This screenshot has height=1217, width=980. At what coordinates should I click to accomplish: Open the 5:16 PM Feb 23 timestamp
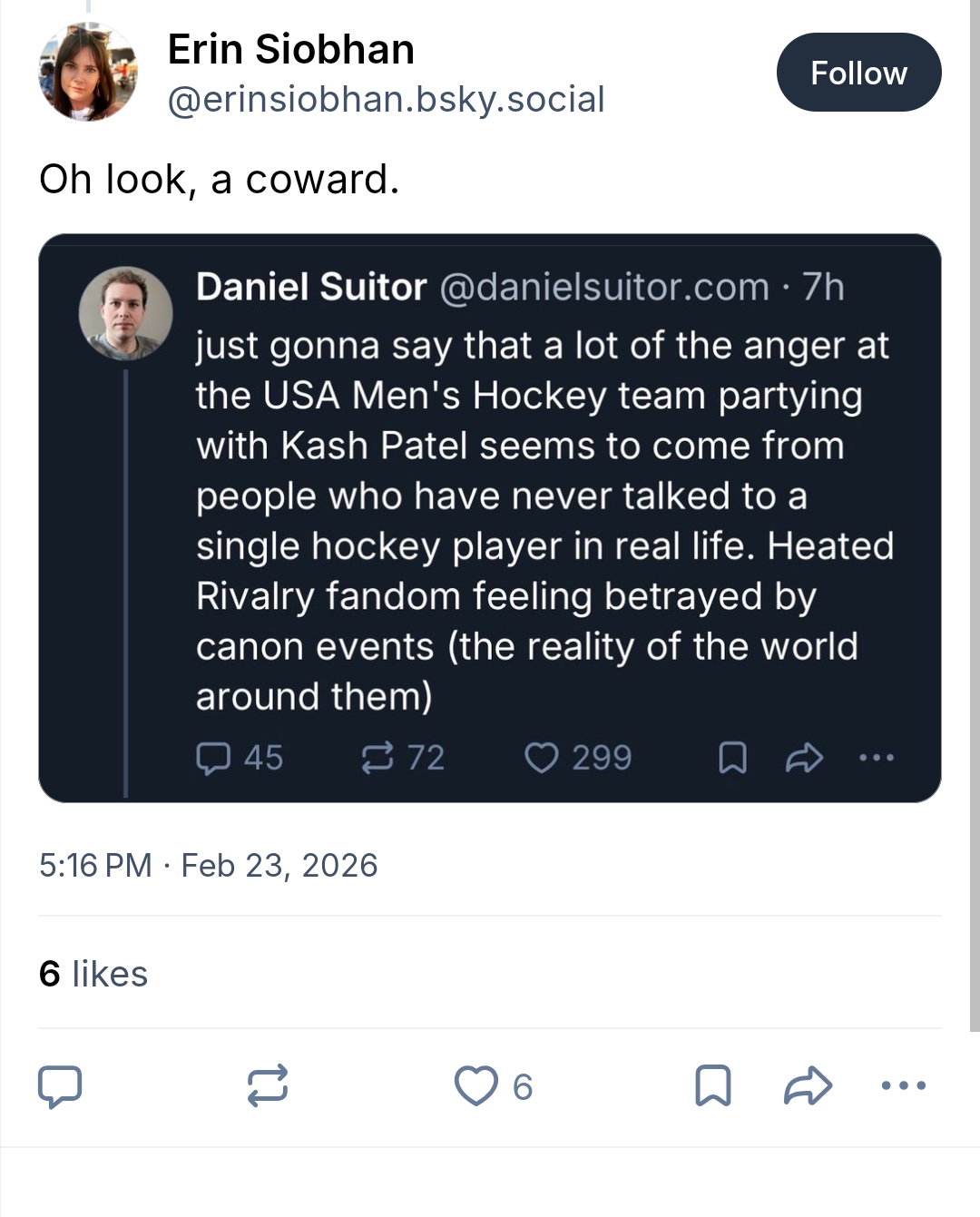pyautogui.click(x=208, y=865)
